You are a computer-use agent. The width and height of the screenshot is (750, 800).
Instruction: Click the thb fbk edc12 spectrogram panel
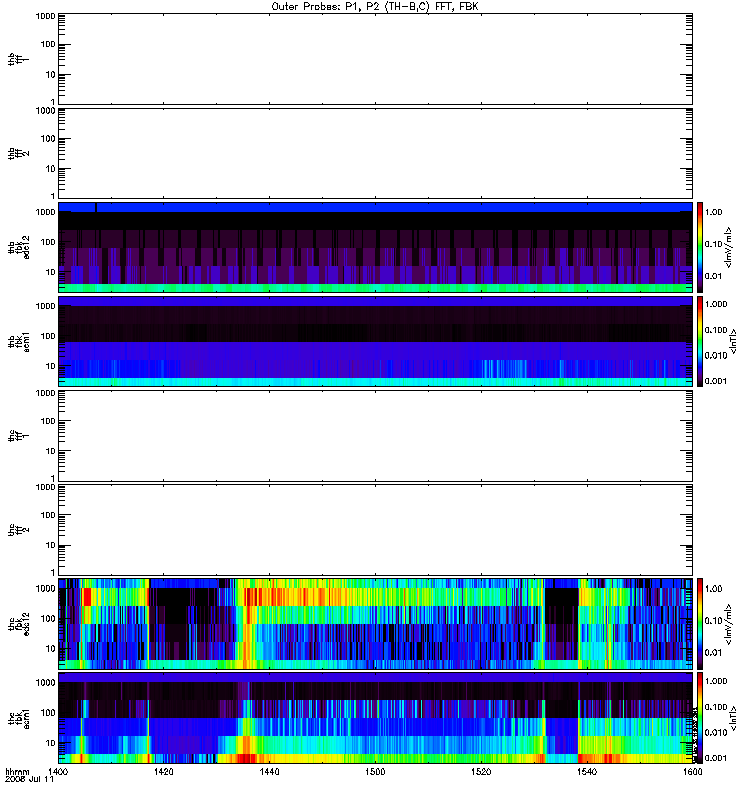coord(376,247)
